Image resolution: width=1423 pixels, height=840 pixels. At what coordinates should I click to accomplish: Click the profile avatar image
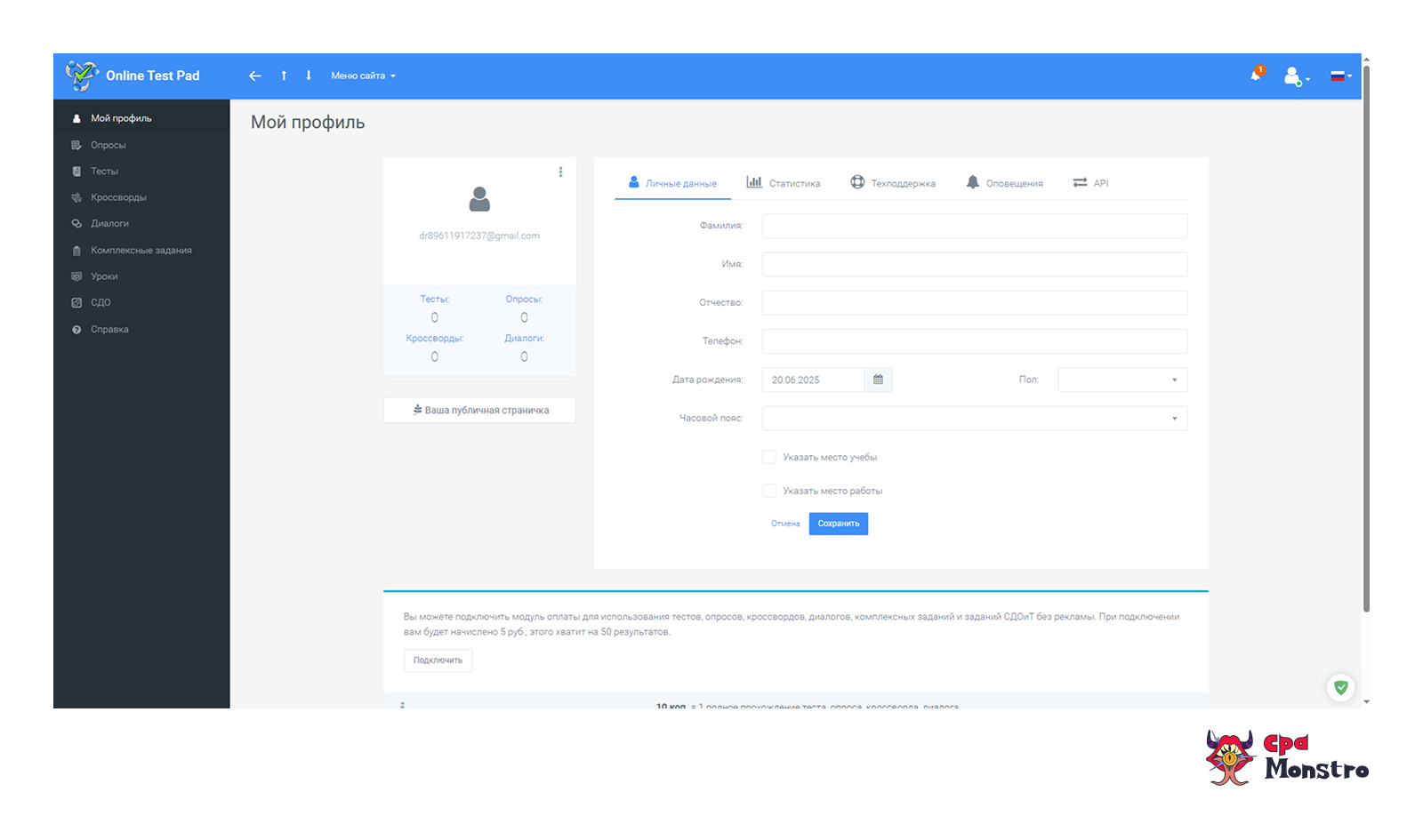click(x=479, y=199)
